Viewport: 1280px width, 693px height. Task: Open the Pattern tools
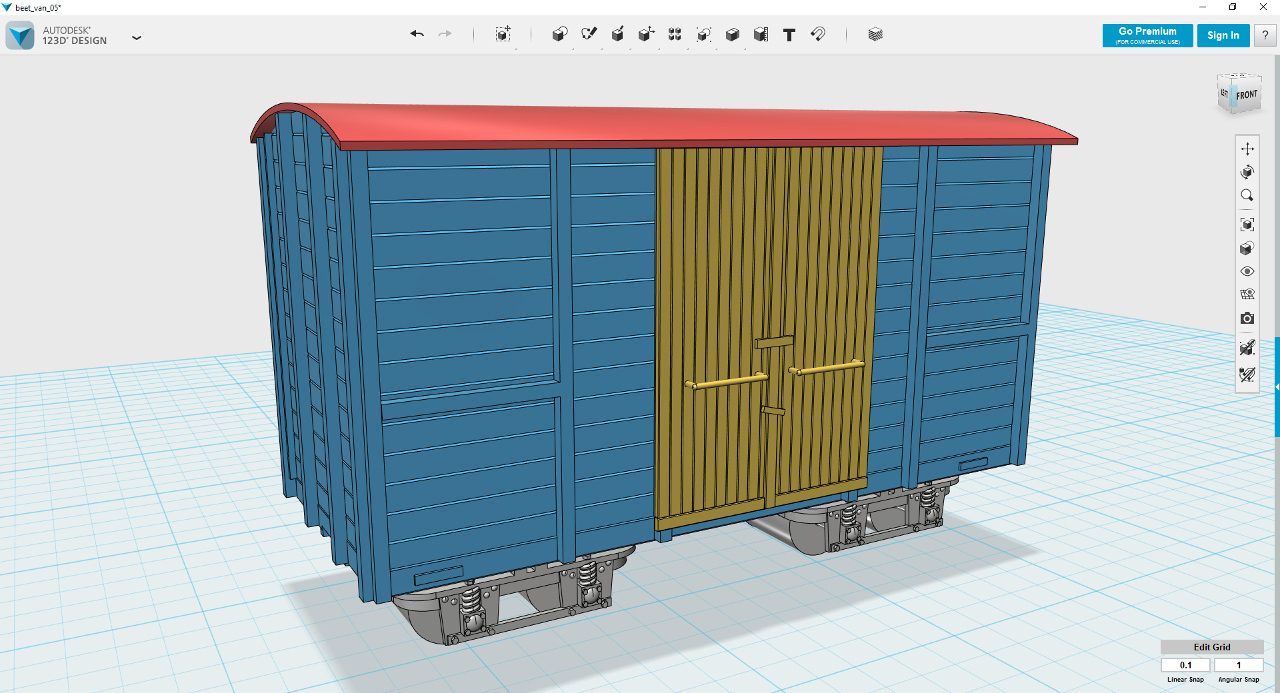point(675,34)
